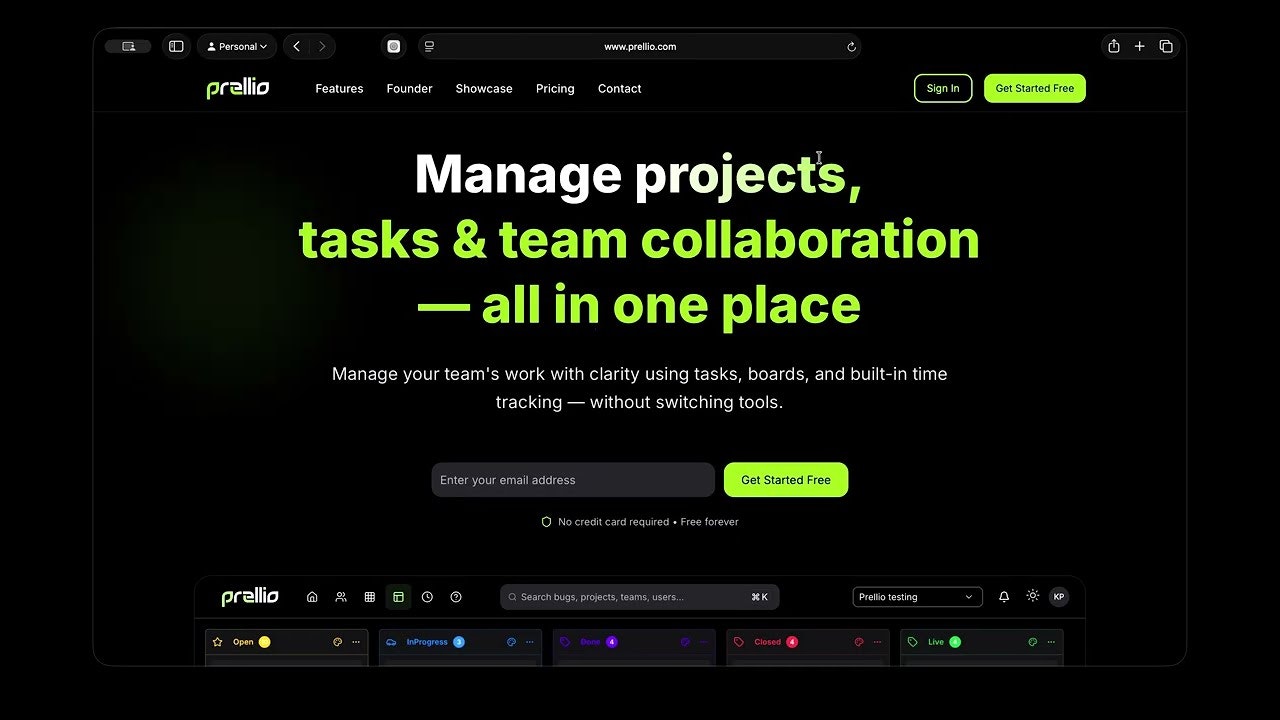Click Get Started Free in the header
The width and height of the screenshot is (1280, 720).
pos(1035,88)
